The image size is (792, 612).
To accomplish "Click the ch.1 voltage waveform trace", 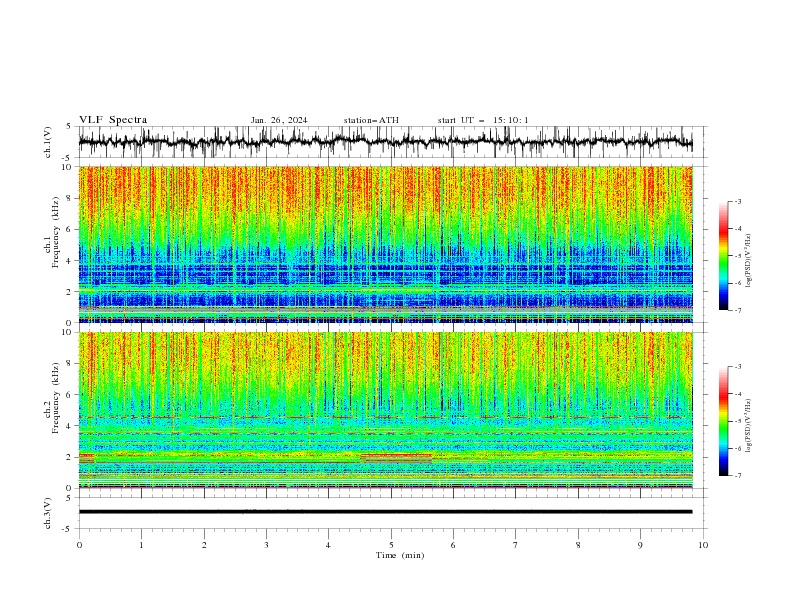I will (385, 142).
